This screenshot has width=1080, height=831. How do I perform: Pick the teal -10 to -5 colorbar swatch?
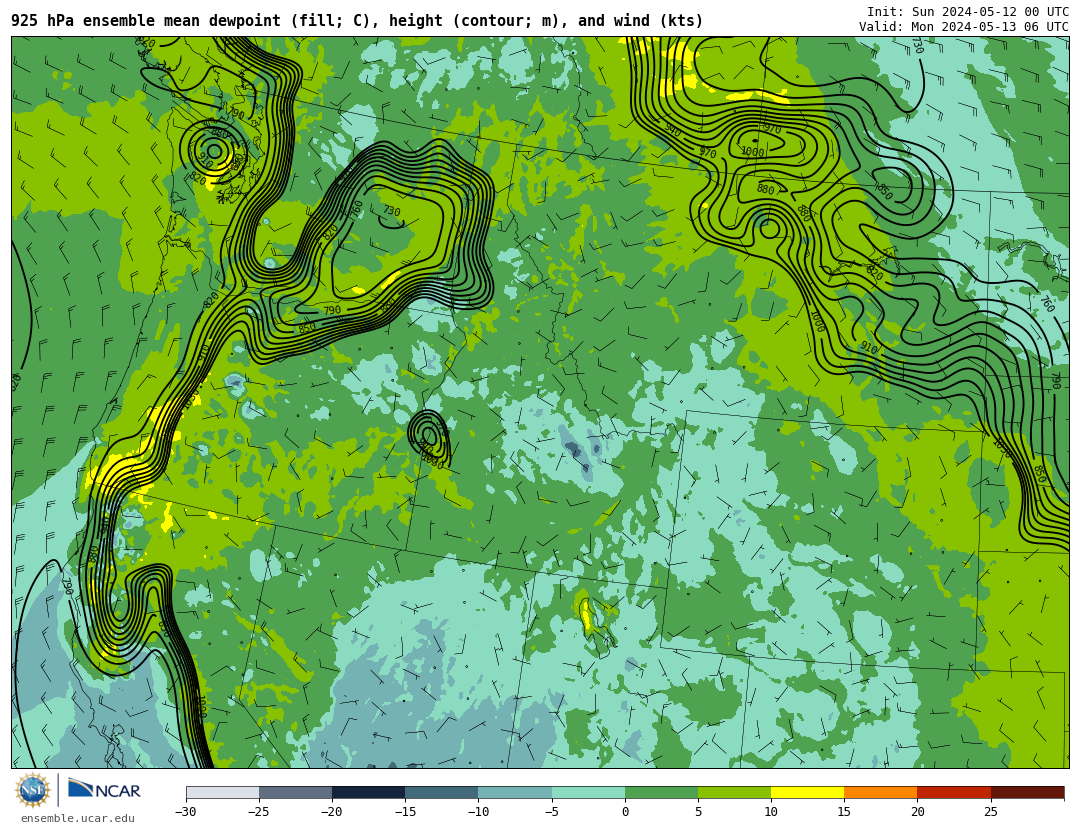click(x=515, y=792)
